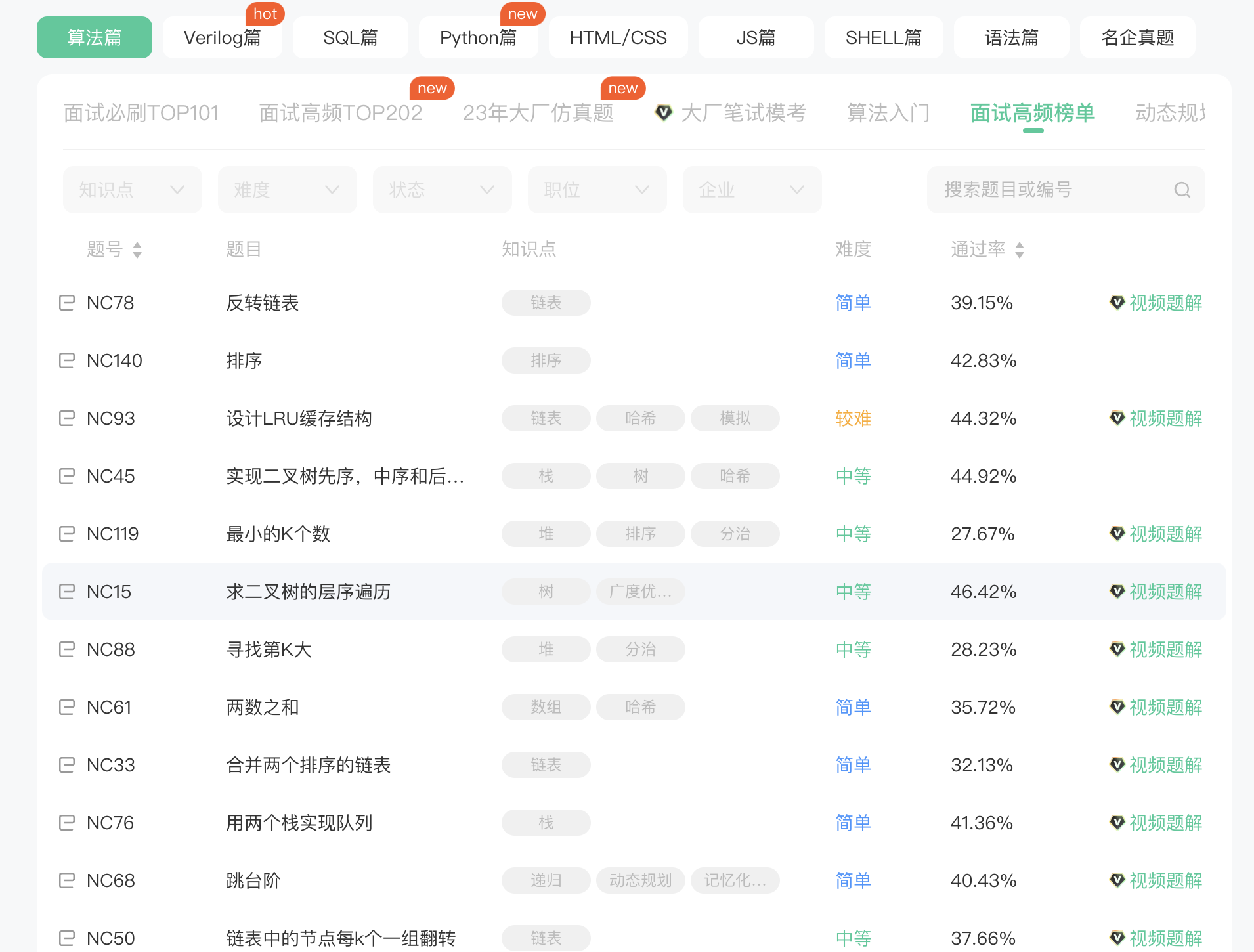This screenshot has height=952, width=1254.
Task: Switch to the SQL篇 tab
Action: [350, 37]
